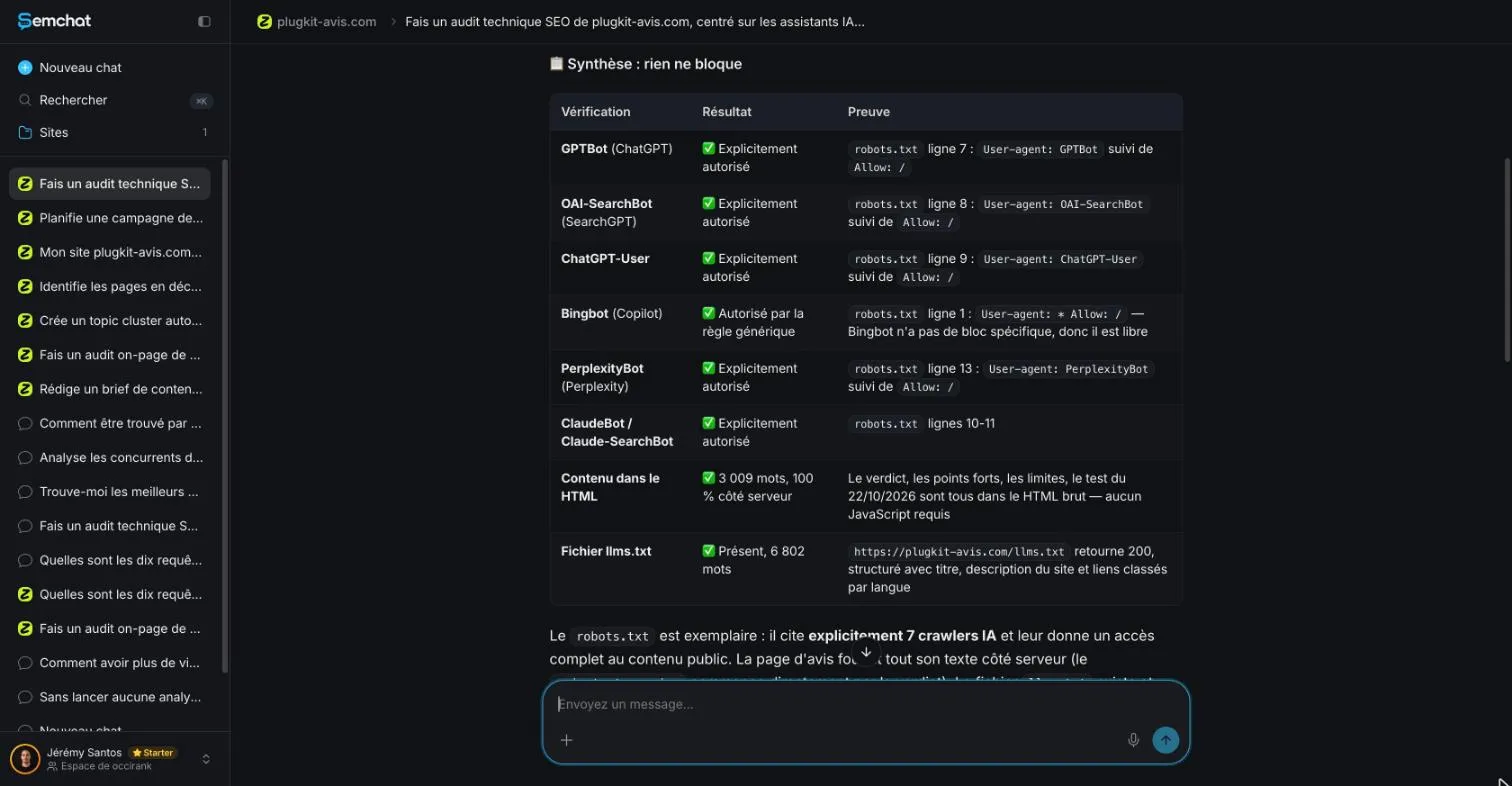The height and width of the screenshot is (786, 1512).
Task: Click the Rechercher magnifier icon
Action: point(25,100)
